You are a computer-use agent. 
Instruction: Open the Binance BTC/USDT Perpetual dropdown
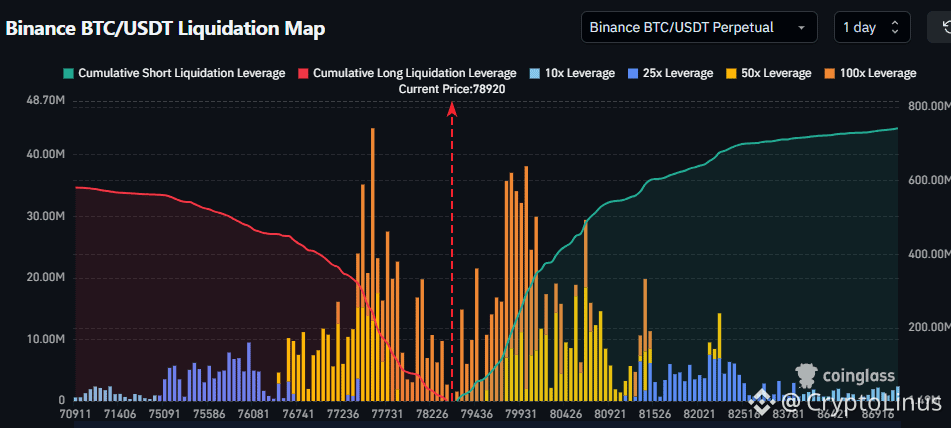[699, 27]
